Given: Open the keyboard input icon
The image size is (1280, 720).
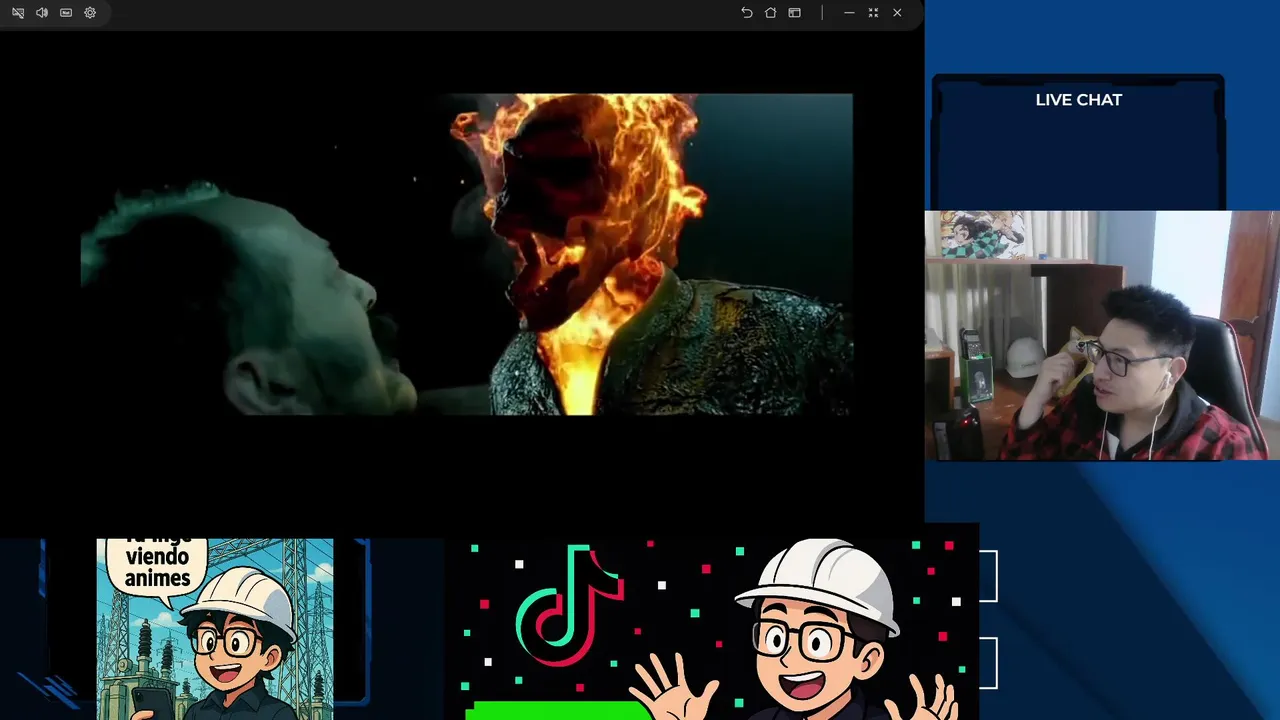Looking at the screenshot, I should (66, 13).
